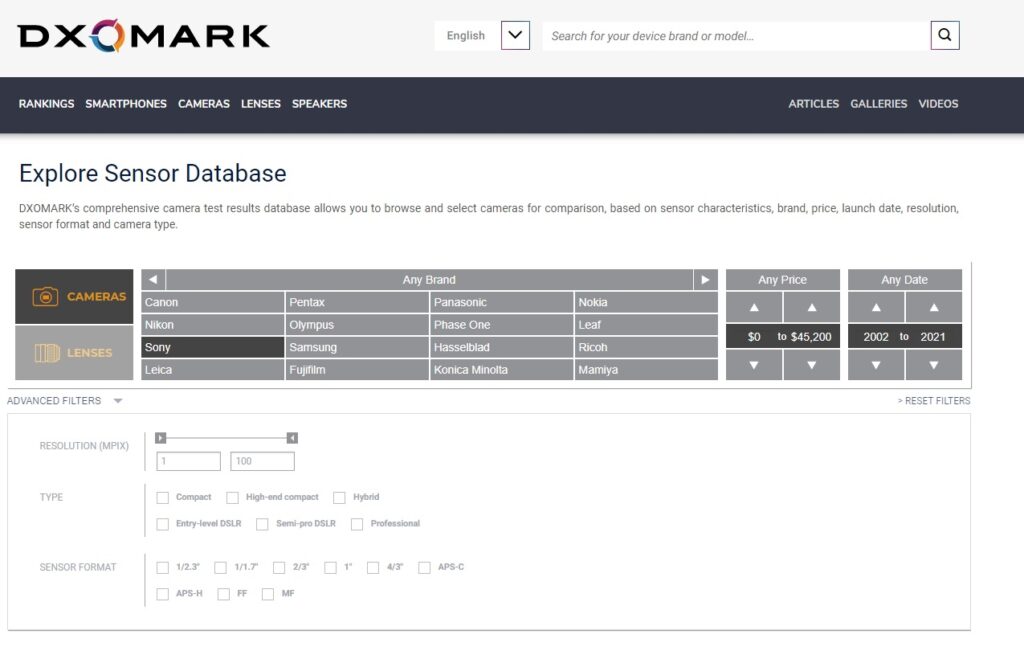Increase minimum date with up arrow
This screenshot has width=1024, height=655.
[x=876, y=307]
